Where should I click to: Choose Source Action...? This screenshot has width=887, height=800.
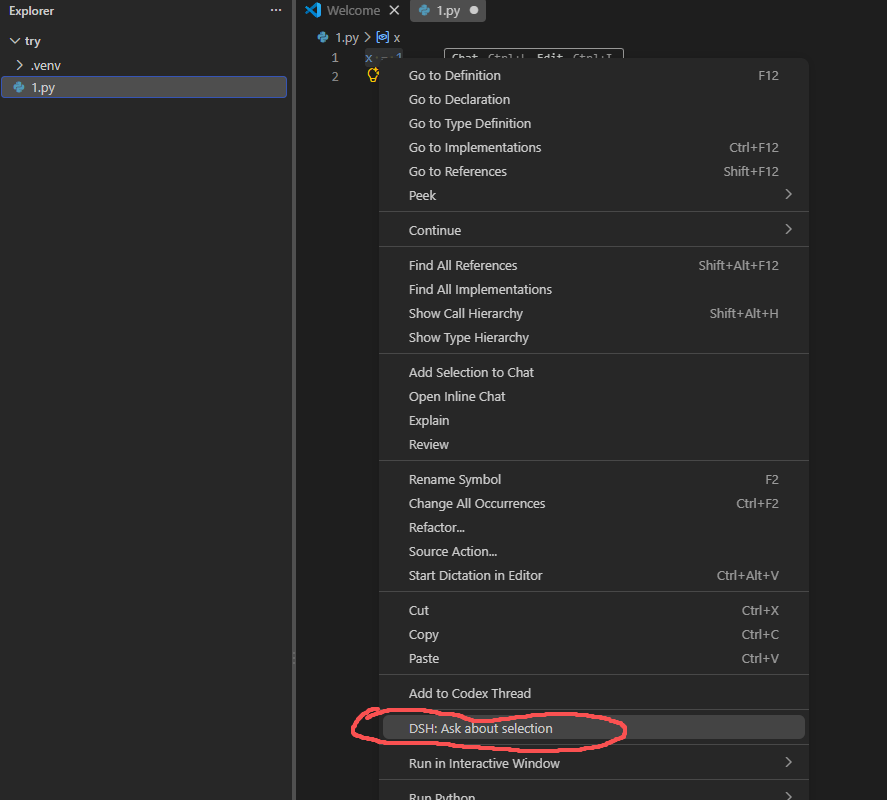[x=593, y=551]
